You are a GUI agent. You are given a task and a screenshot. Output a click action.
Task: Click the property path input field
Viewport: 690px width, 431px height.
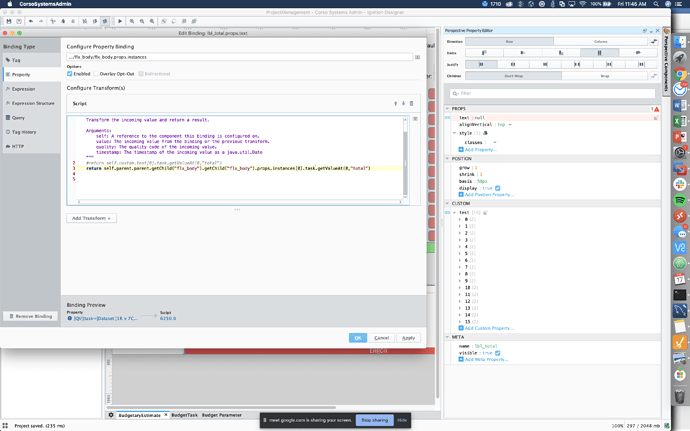pyautogui.click(x=240, y=57)
